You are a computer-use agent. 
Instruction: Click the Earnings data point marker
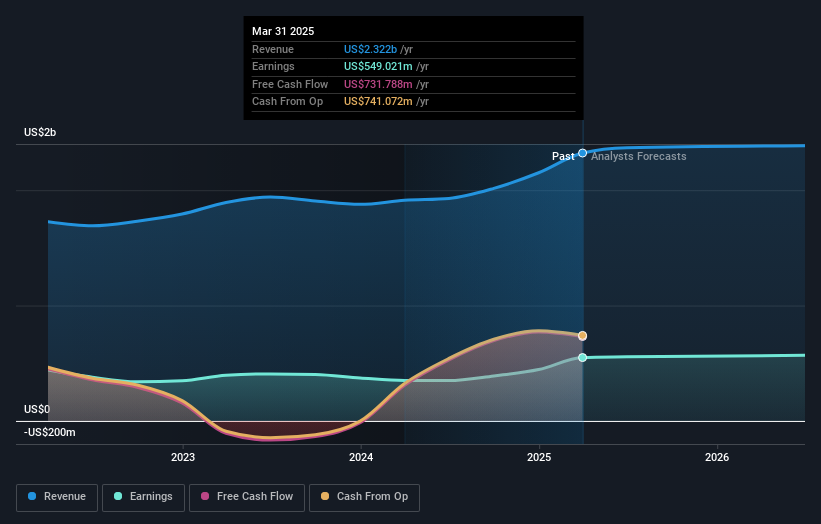coord(582,358)
